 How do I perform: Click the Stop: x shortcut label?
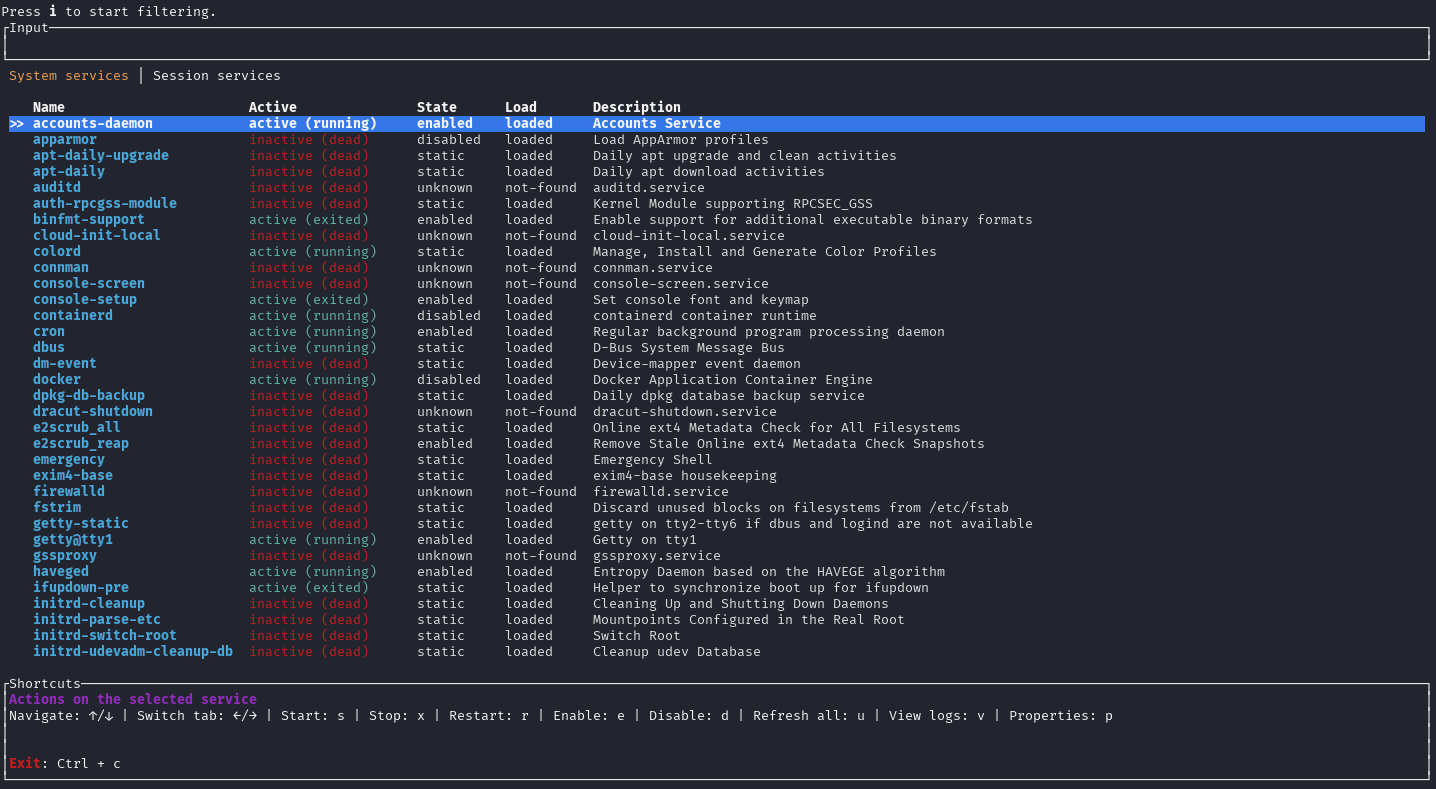click(x=396, y=715)
